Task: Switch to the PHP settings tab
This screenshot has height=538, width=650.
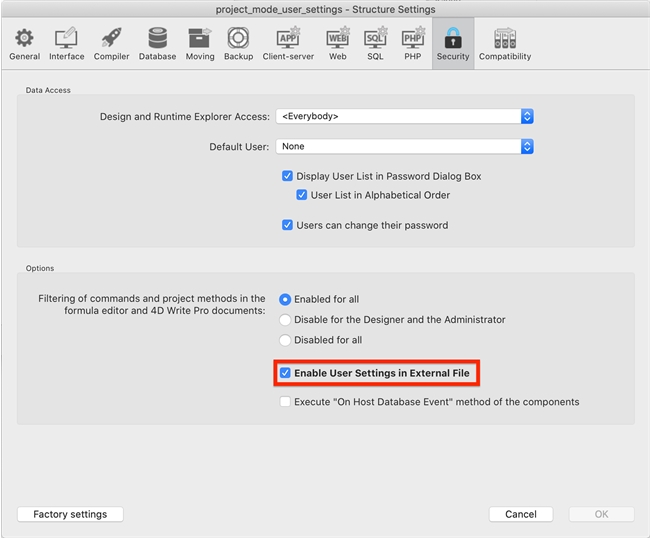Action: (412, 40)
